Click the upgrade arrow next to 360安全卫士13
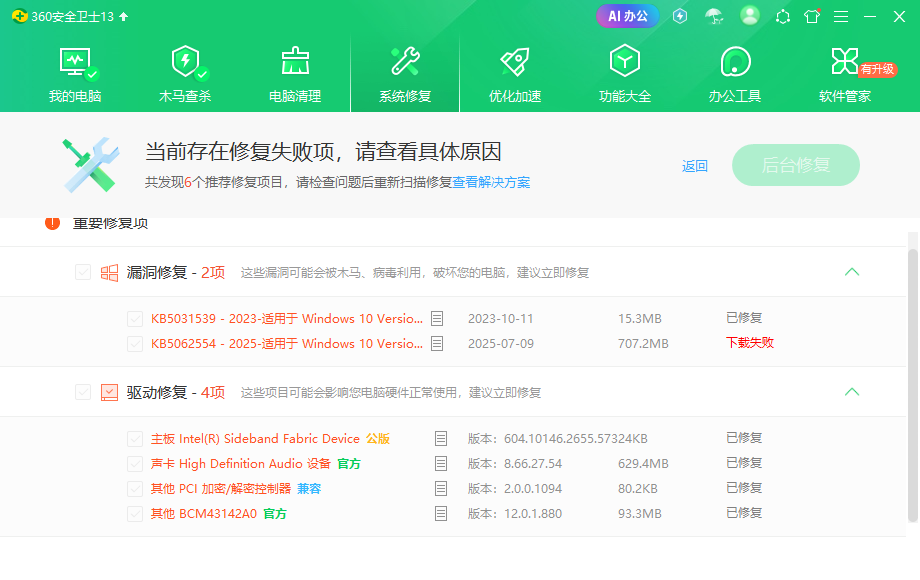The height and width of the screenshot is (580, 920). [123, 16]
